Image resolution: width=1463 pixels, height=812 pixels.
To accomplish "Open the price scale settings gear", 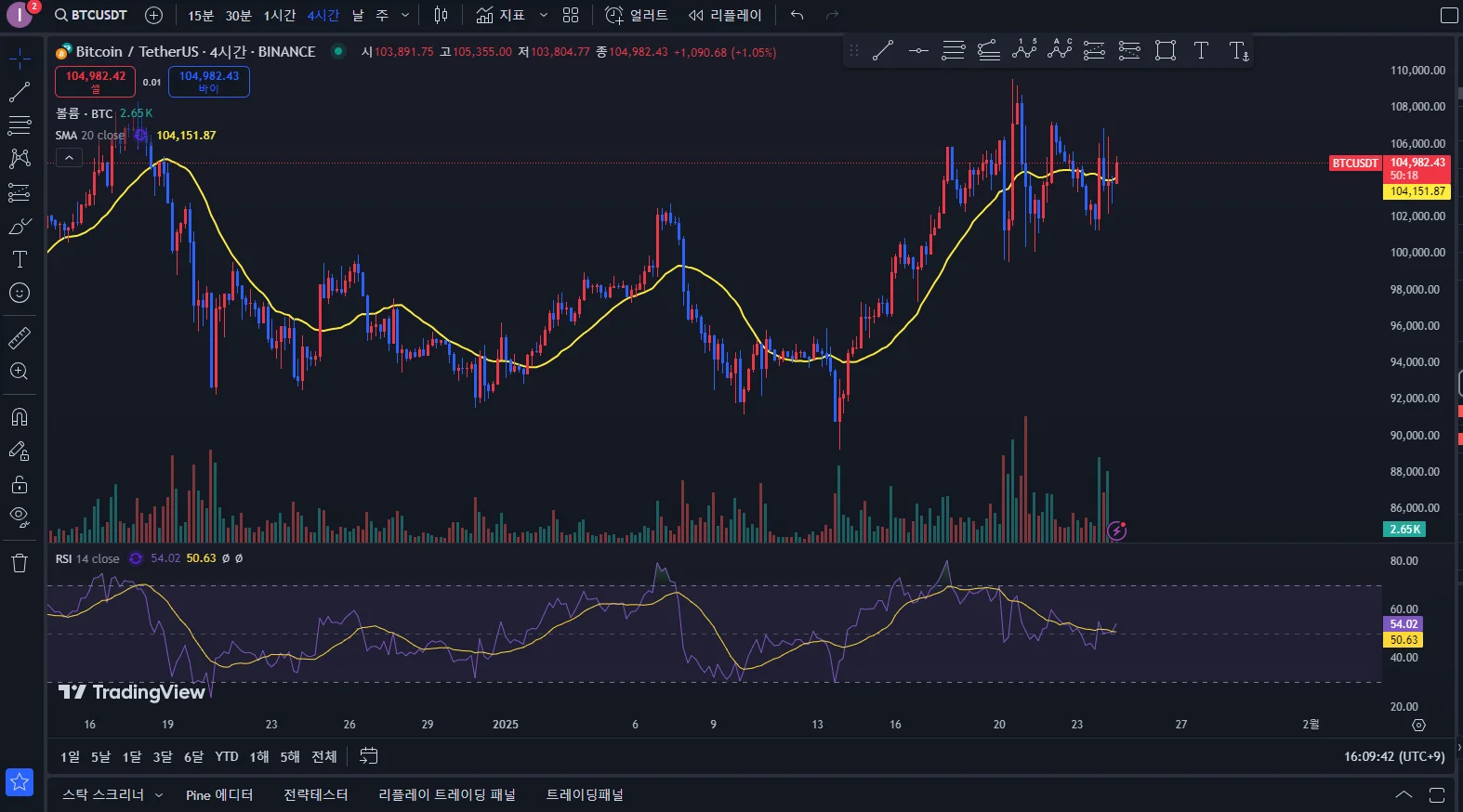I will tap(1418, 725).
